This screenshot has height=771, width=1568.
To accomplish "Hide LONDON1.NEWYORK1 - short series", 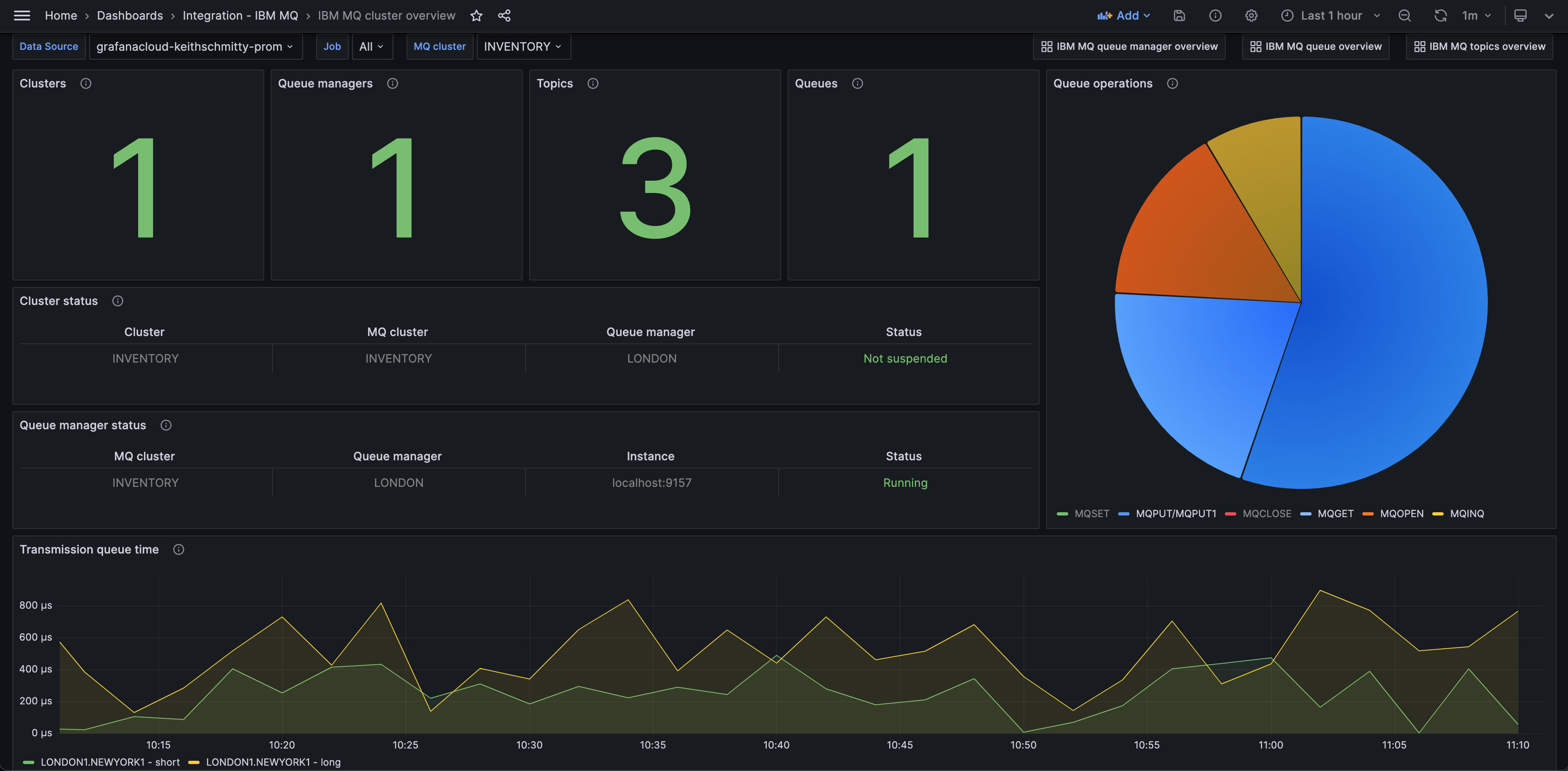I will tap(110, 762).
